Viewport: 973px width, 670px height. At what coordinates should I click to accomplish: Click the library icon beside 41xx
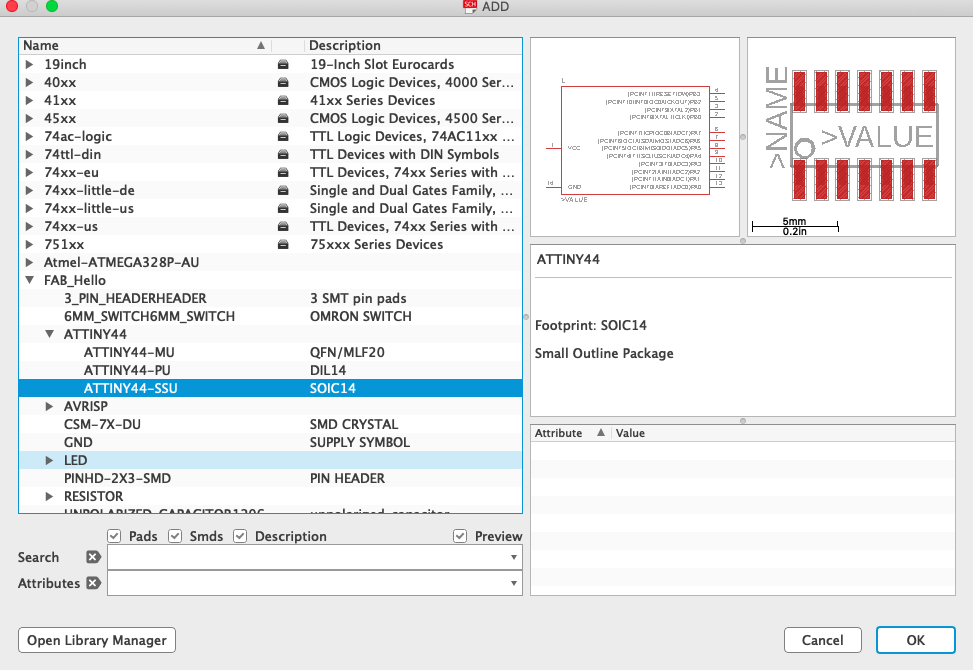[x=283, y=100]
